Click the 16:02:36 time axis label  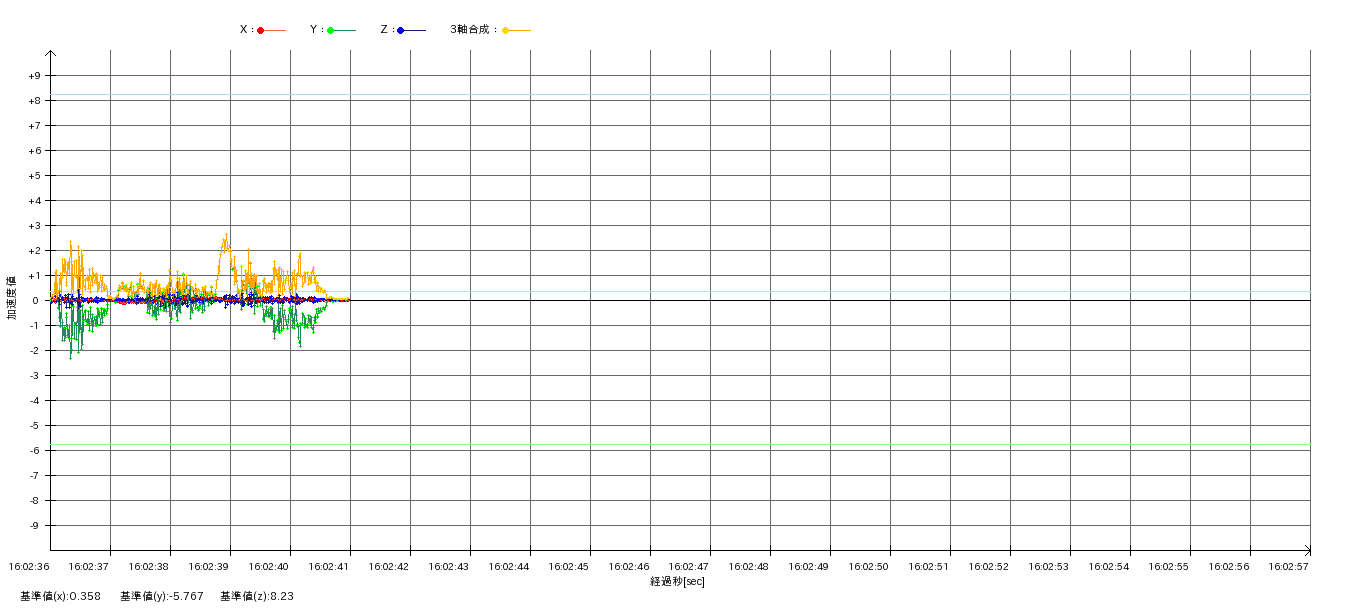coord(29,566)
